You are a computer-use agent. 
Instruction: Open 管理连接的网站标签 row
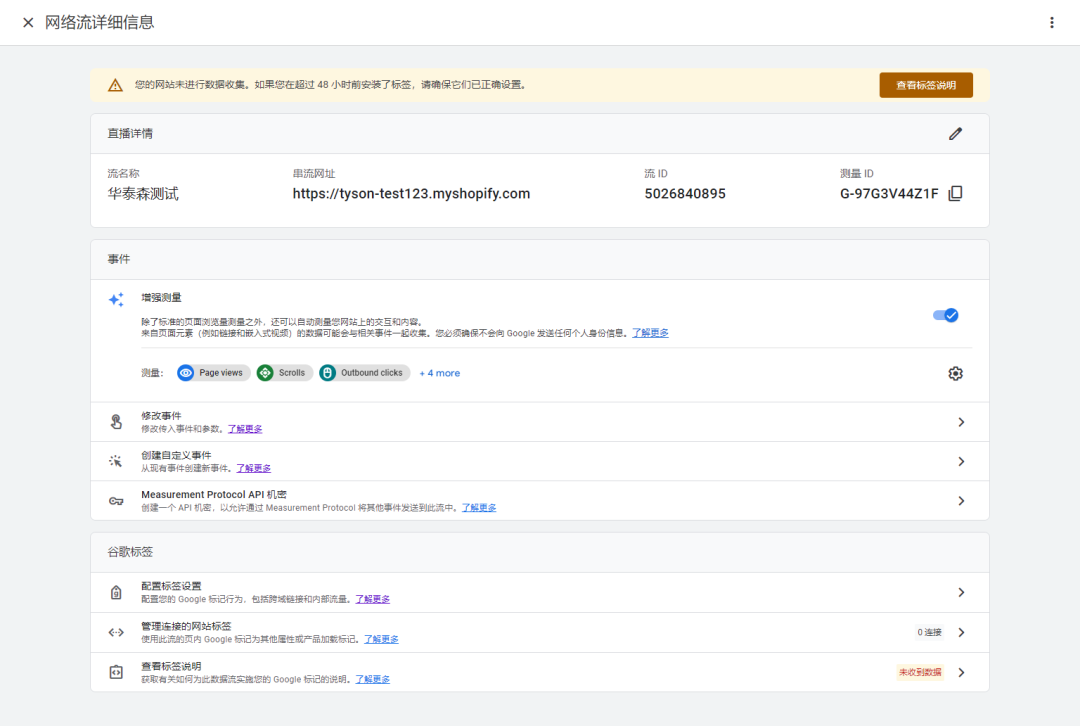point(961,632)
